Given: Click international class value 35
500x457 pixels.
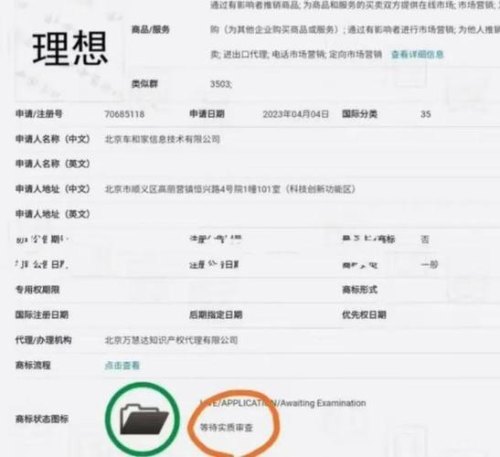Looking at the screenshot, I should (426, 114).
